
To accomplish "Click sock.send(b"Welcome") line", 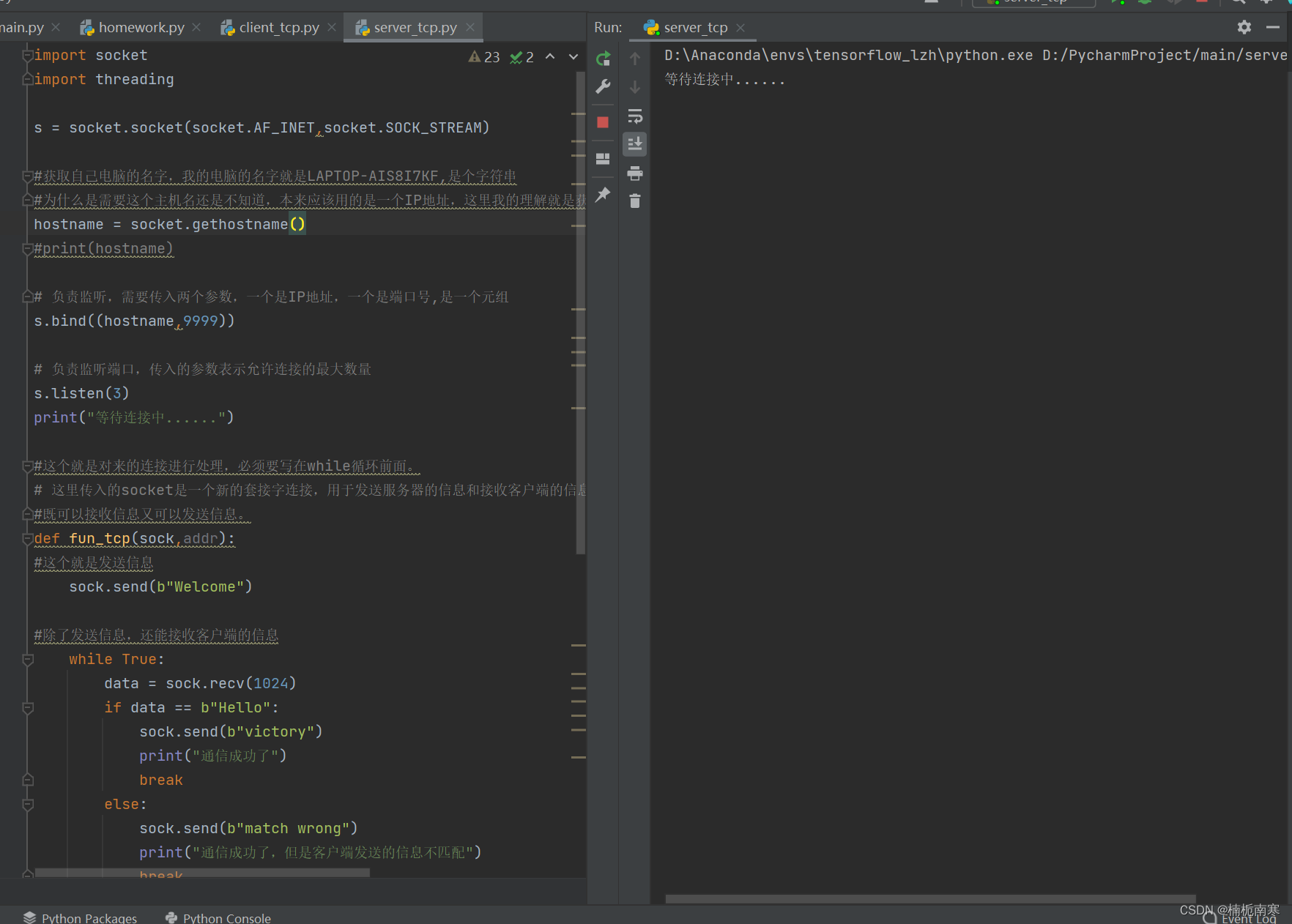I will click(160, 586).
